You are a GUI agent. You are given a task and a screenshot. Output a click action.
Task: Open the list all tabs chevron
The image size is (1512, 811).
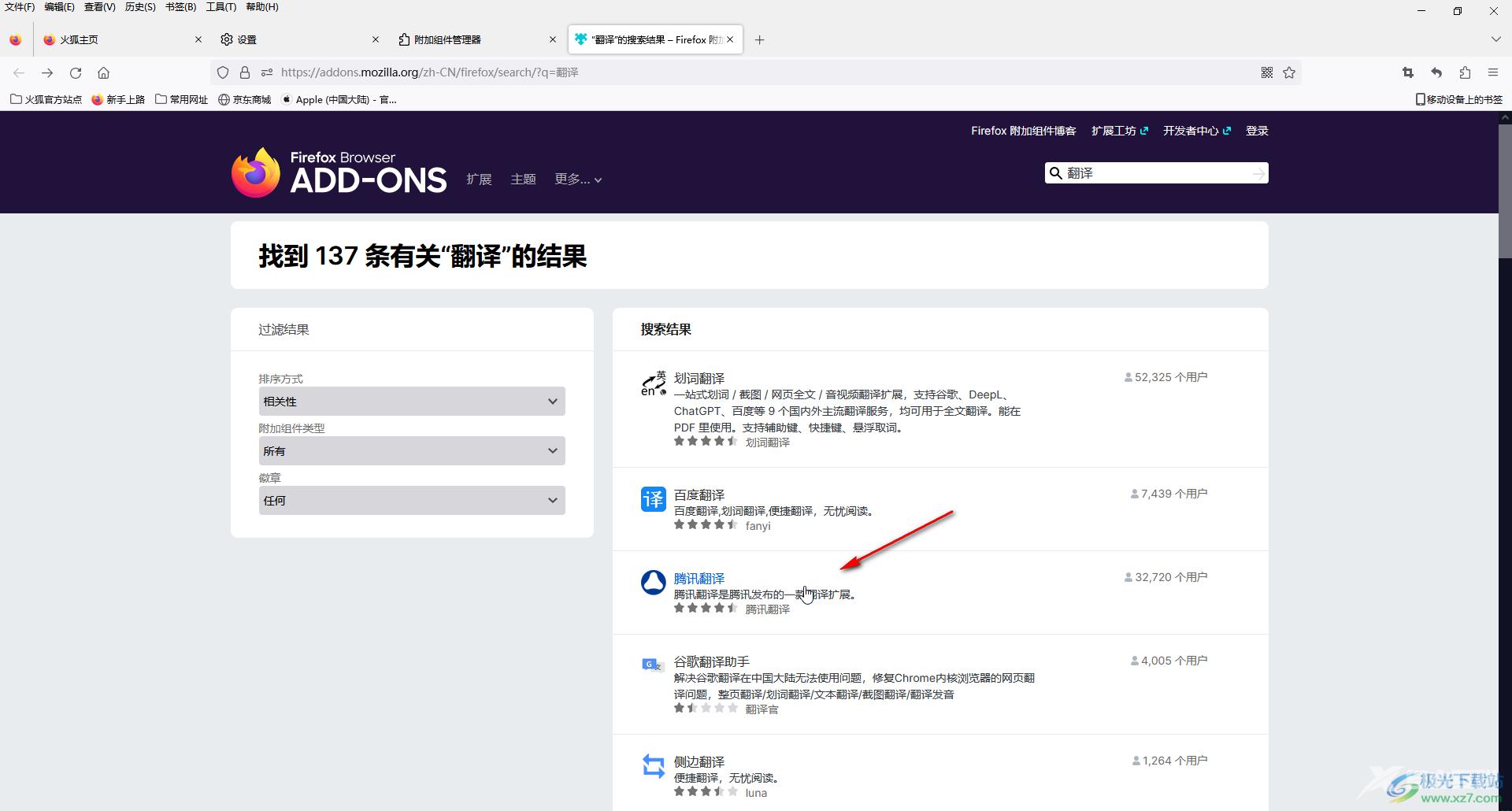[1495, 39]
